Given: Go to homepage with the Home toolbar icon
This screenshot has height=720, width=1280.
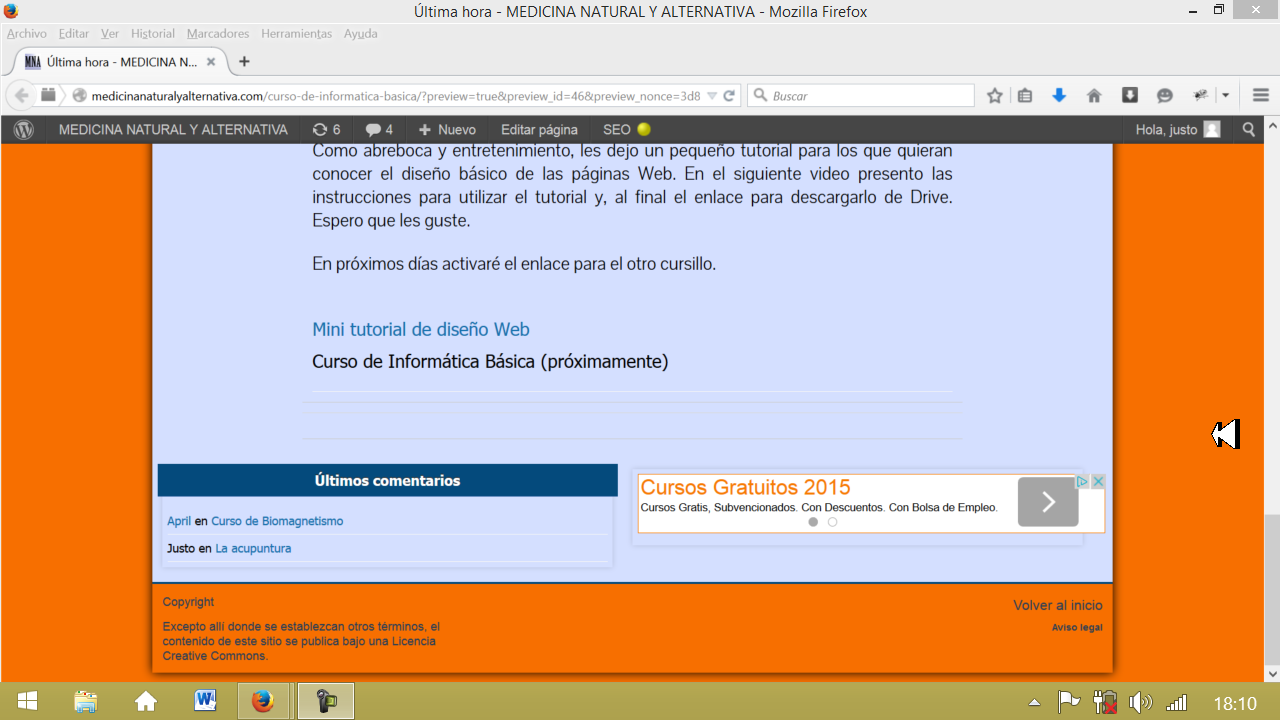Looking at the screenshot, I should tap(1094, 95).
